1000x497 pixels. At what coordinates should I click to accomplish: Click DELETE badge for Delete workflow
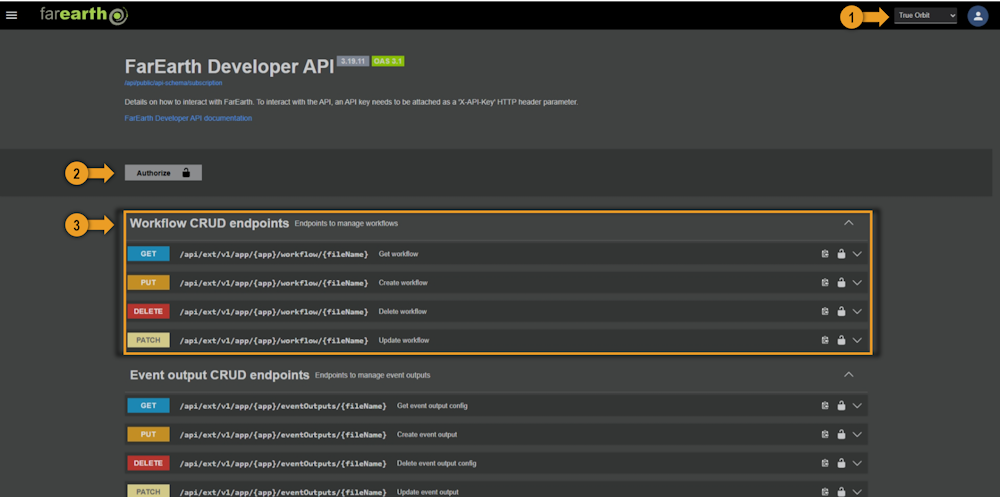point(149,311)
